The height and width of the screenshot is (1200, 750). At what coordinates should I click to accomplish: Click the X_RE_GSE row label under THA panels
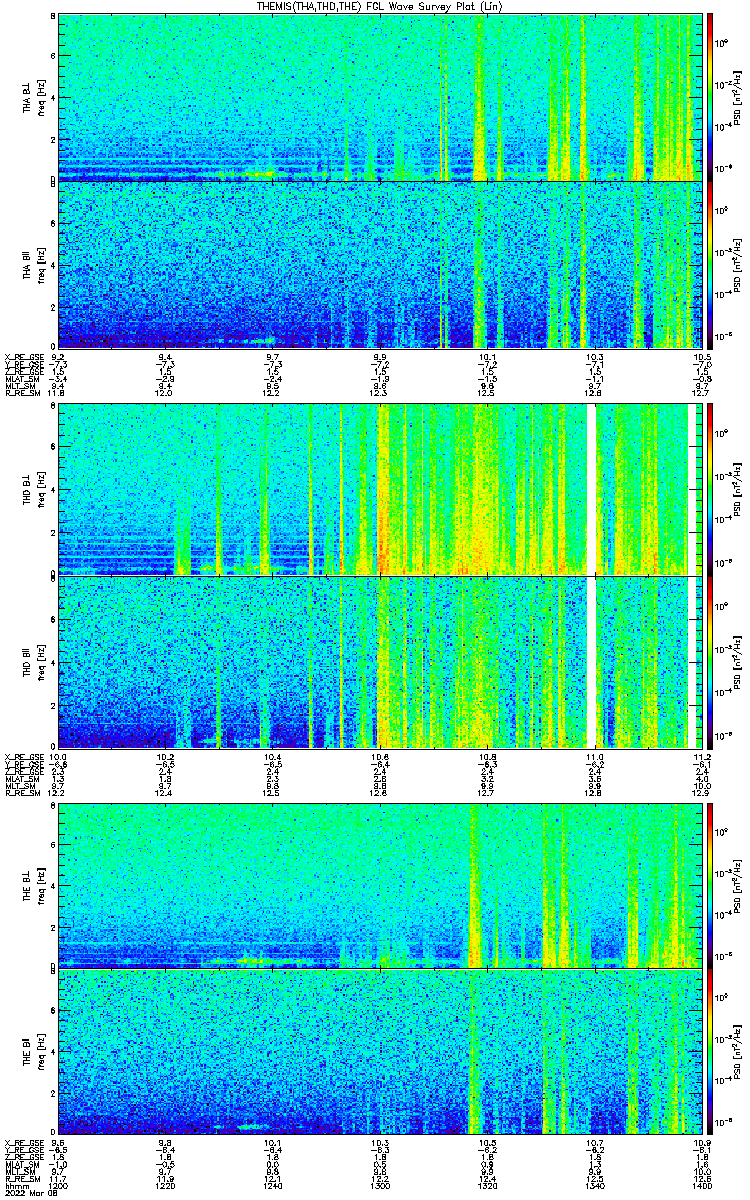(x=21, y=356)
